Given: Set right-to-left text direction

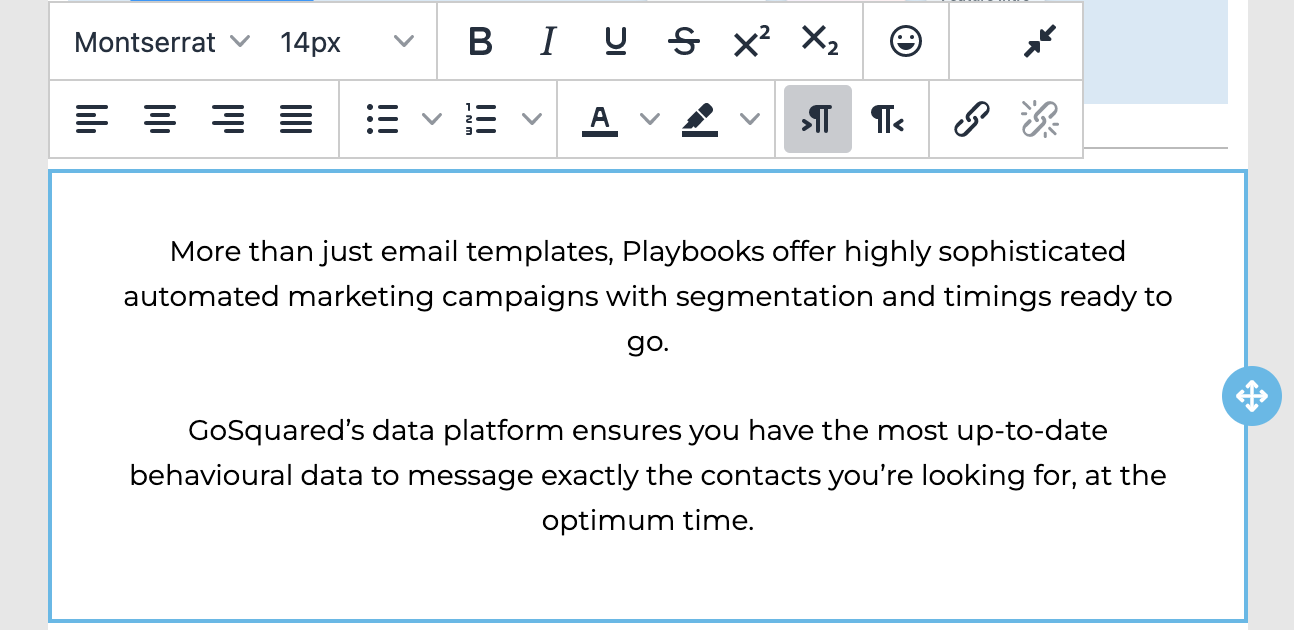Looking at the screenshot, I should 886,120.
